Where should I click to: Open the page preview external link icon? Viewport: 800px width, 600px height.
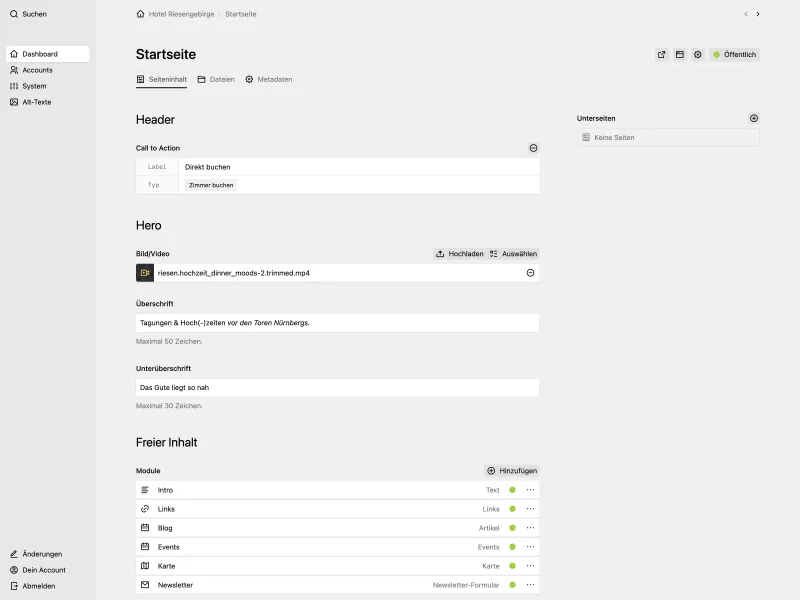[661, 54]
